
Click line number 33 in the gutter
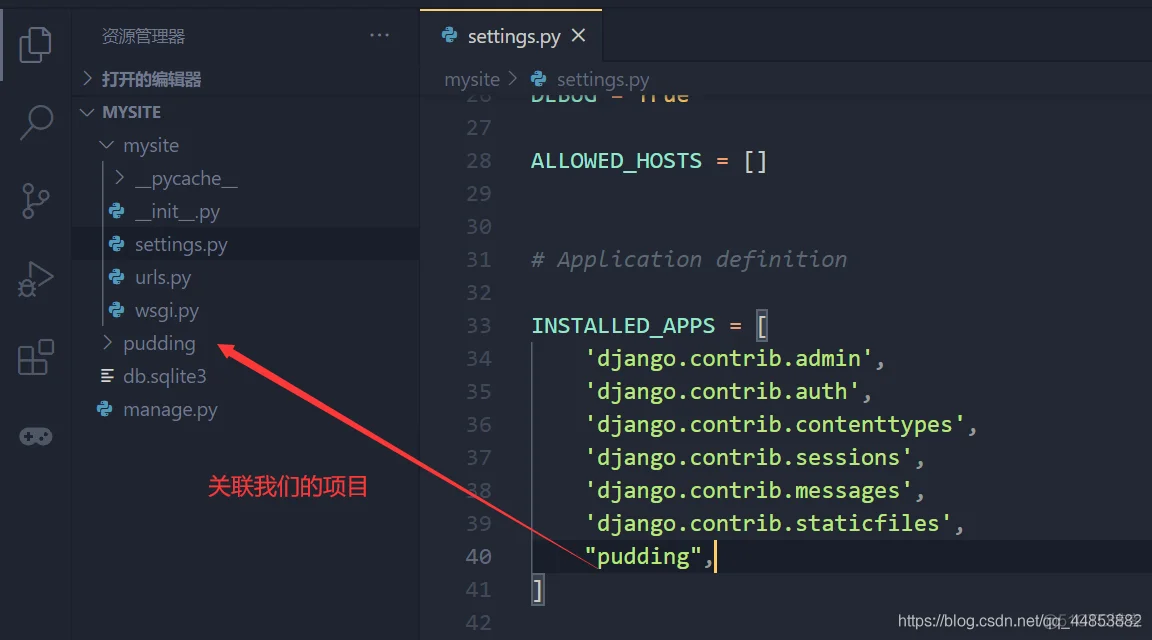(478, 326)
